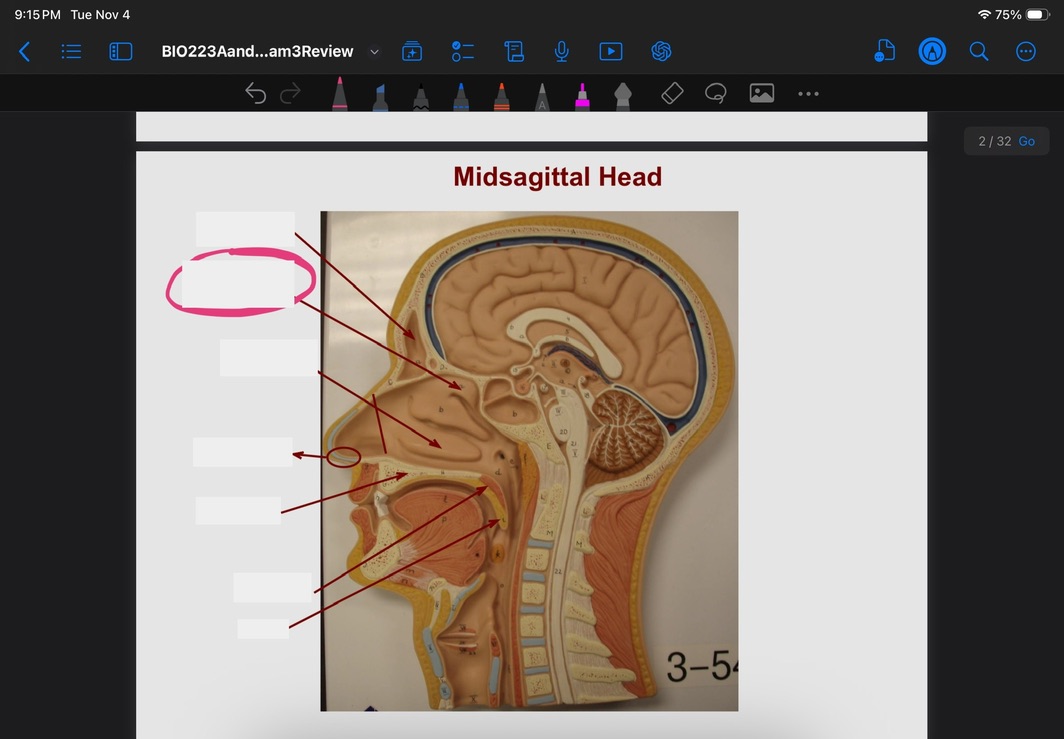The height and width of the screenshot is (739, 1064).
Task: Go back using the back chevron
Action: pos(25,51)
